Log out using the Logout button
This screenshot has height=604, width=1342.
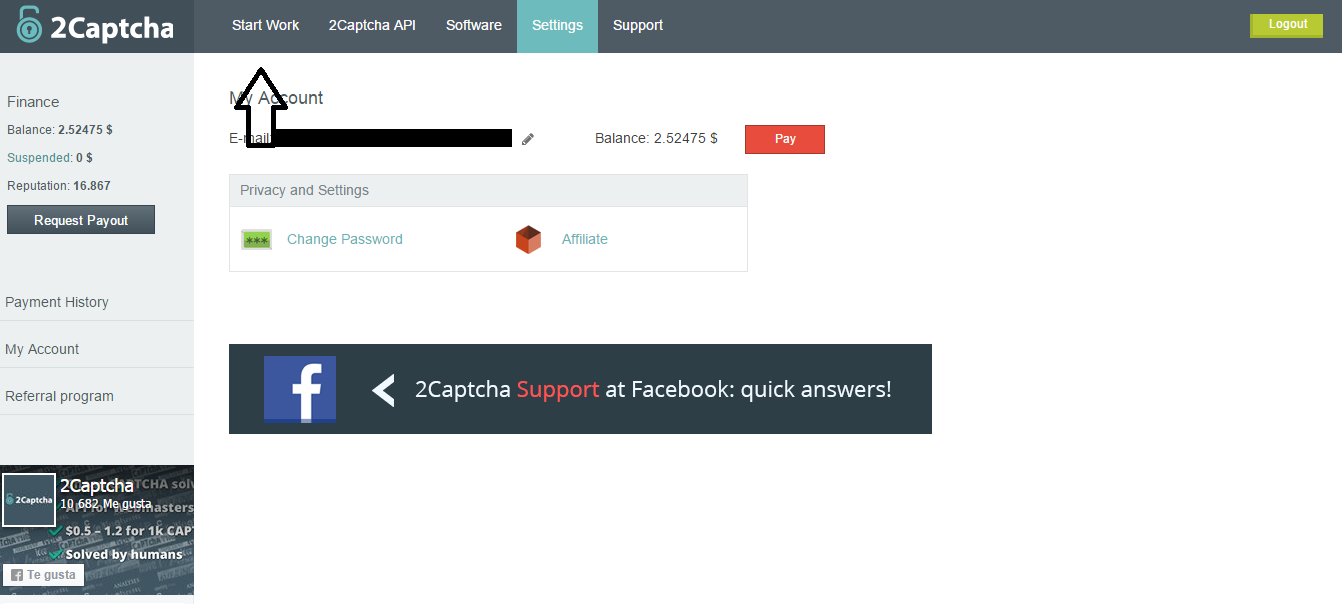tap(1288, 25)
